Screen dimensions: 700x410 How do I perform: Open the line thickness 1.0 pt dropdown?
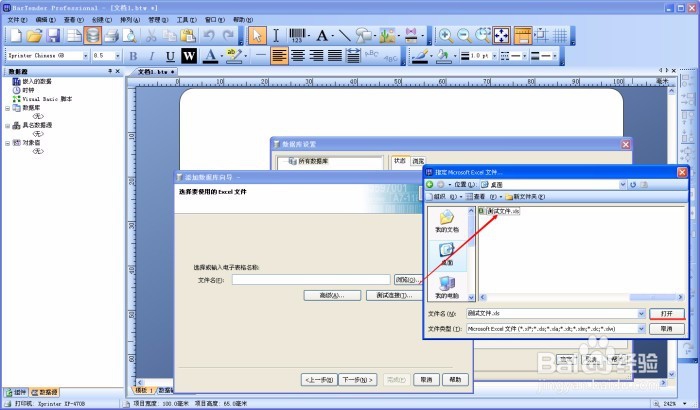(494, 56)
